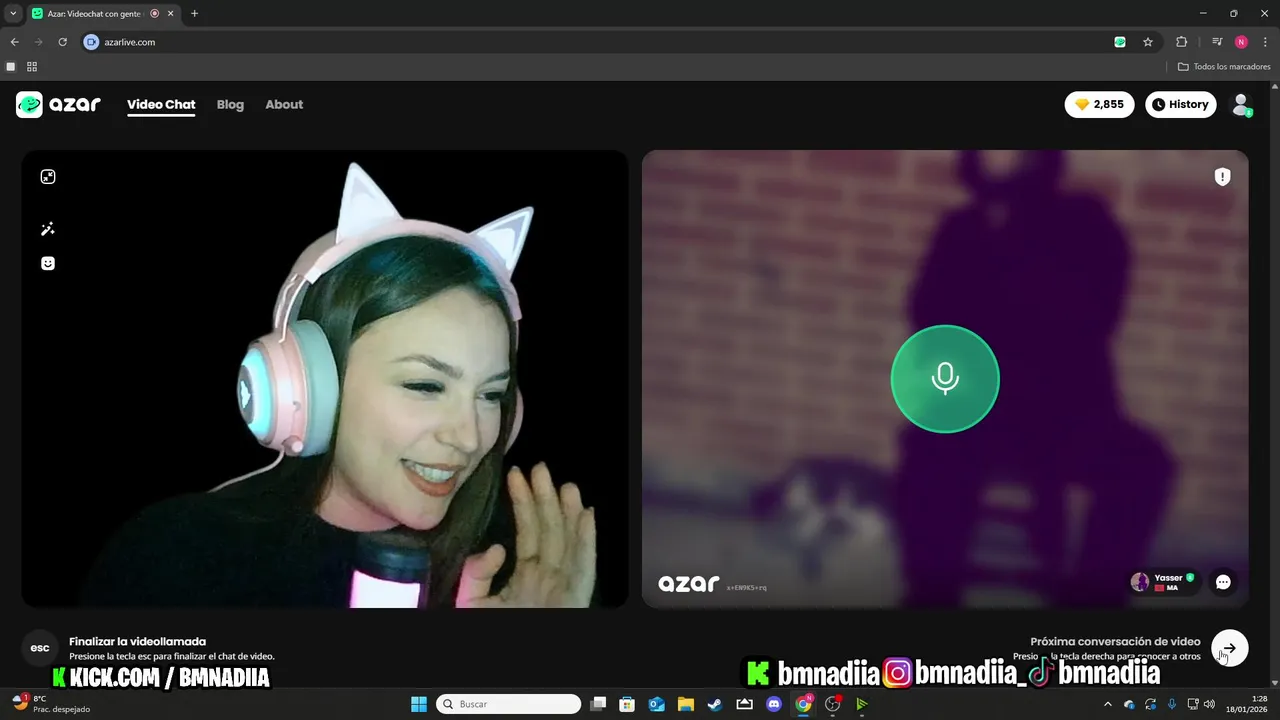
Task: Click the next conversation arrow button
Action: coord(1230,648)
